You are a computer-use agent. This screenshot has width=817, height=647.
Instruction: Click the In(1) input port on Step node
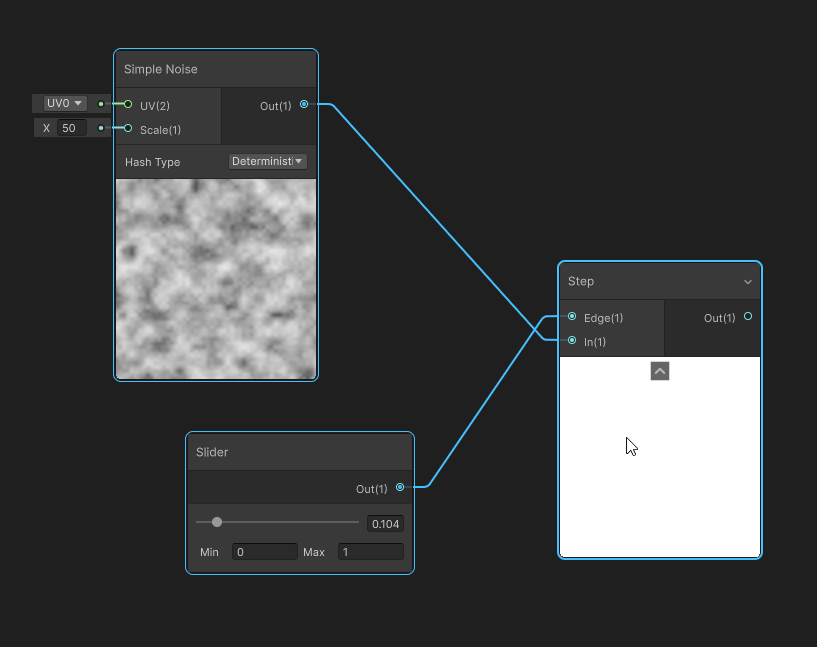point(572,340)
